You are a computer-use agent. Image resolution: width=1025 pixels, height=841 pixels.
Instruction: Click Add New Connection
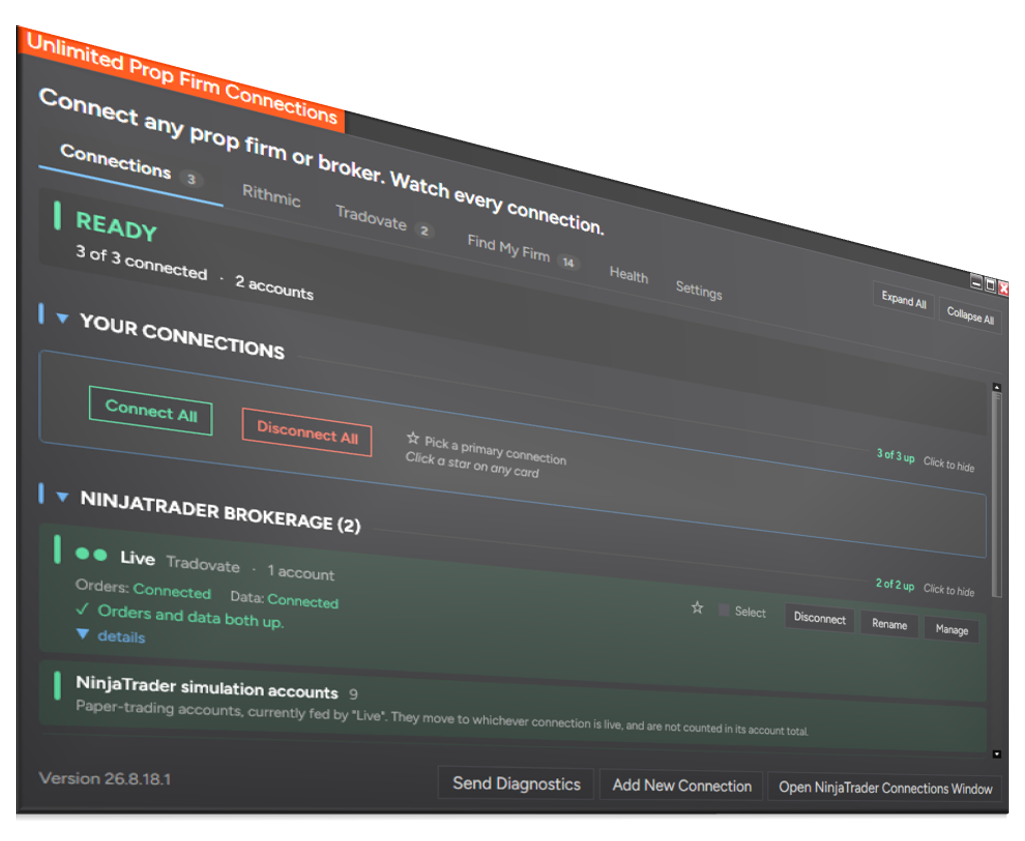point(682,785)
